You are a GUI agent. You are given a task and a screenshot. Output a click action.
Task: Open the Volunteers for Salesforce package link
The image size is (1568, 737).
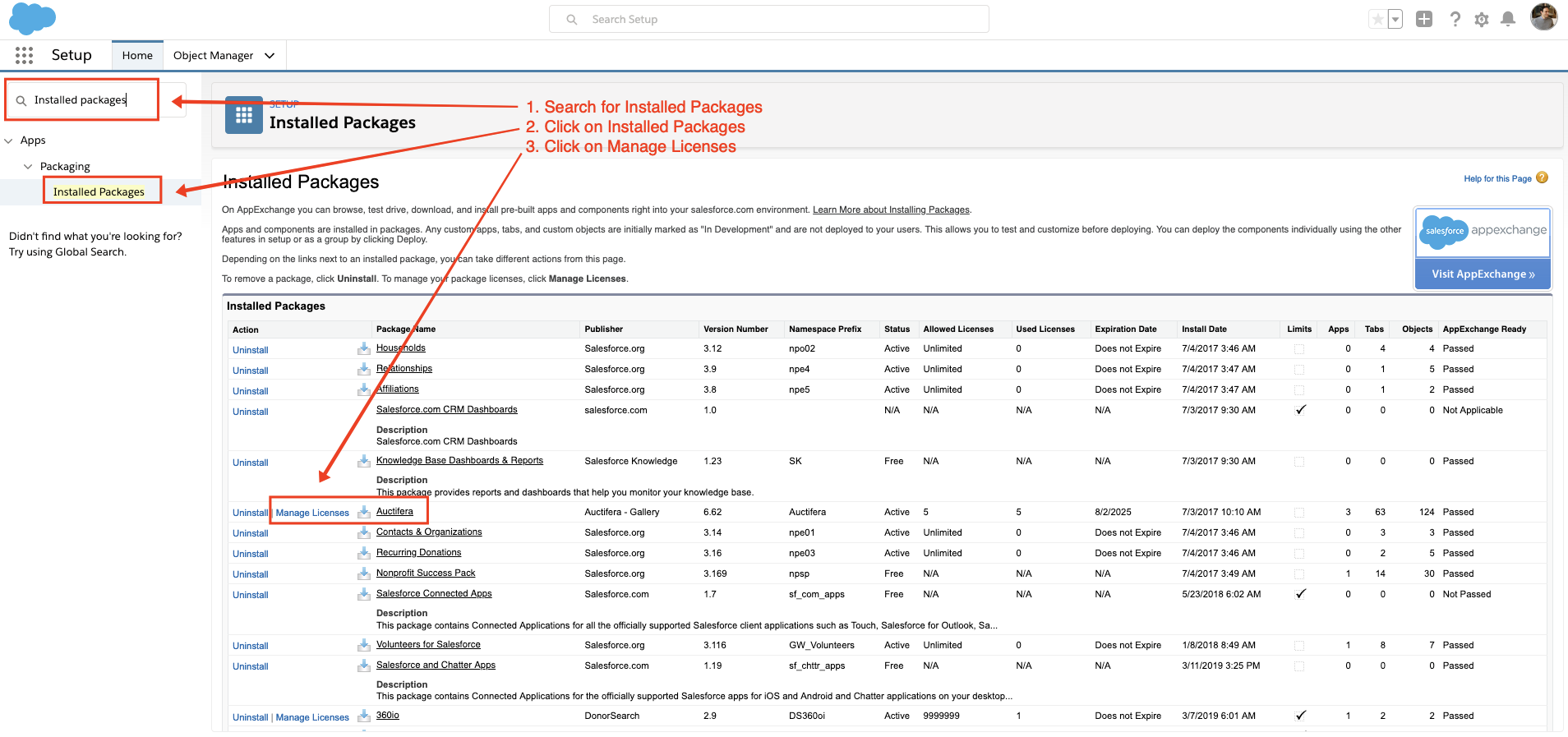click(428, 644)
